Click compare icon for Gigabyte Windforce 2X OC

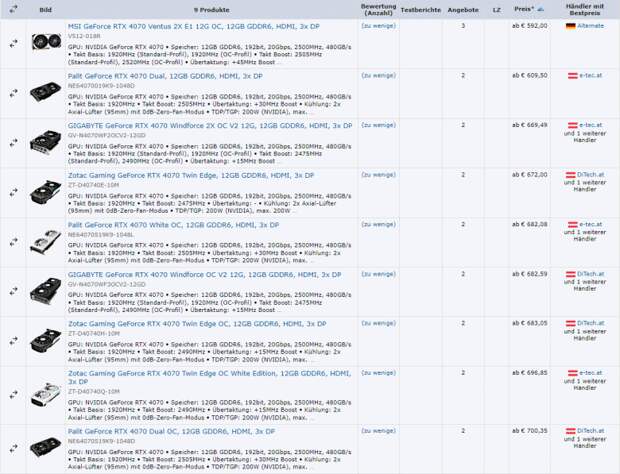13,143
